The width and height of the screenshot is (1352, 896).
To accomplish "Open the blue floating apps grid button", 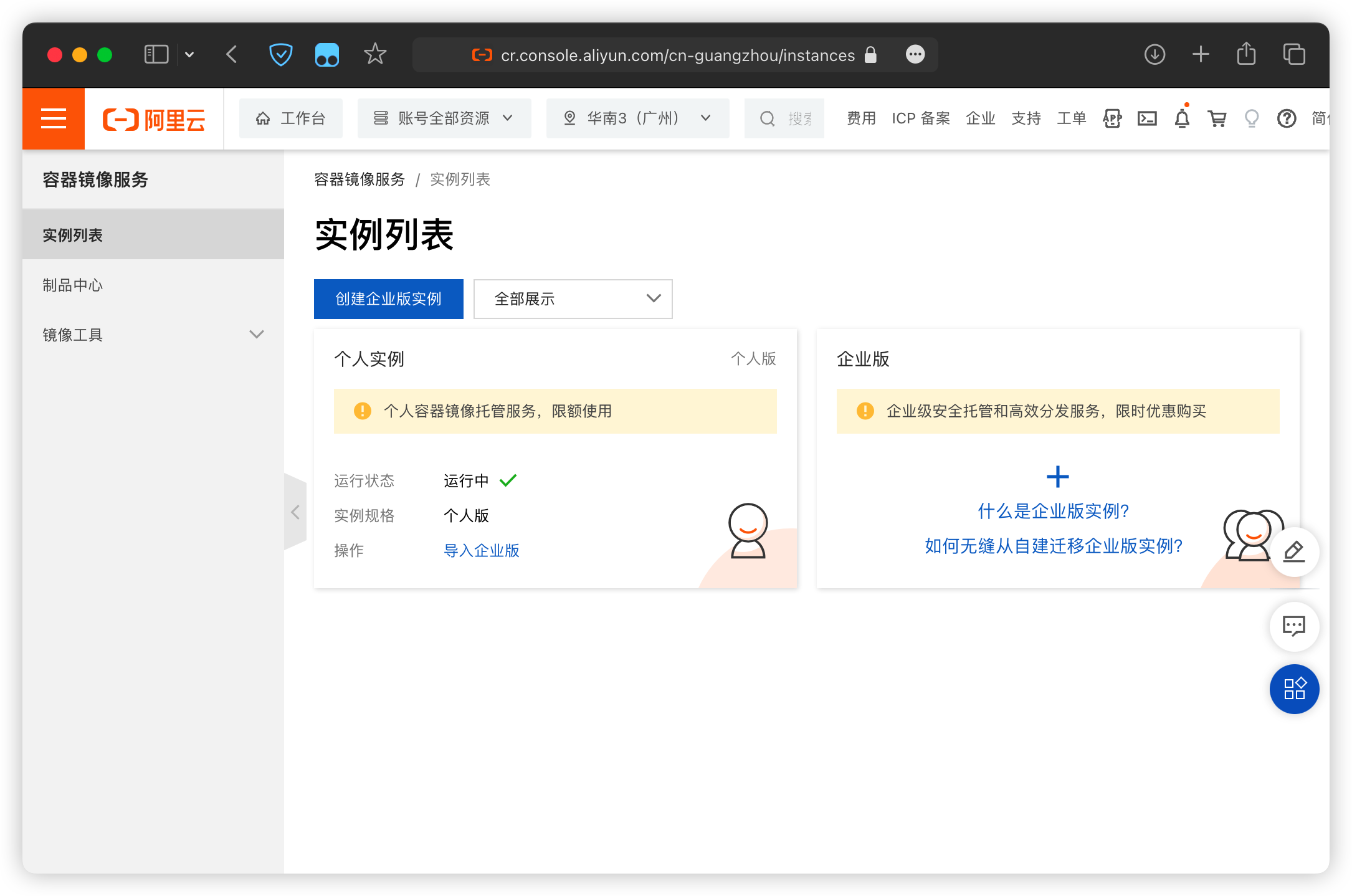I will (x=1294, y=689).
